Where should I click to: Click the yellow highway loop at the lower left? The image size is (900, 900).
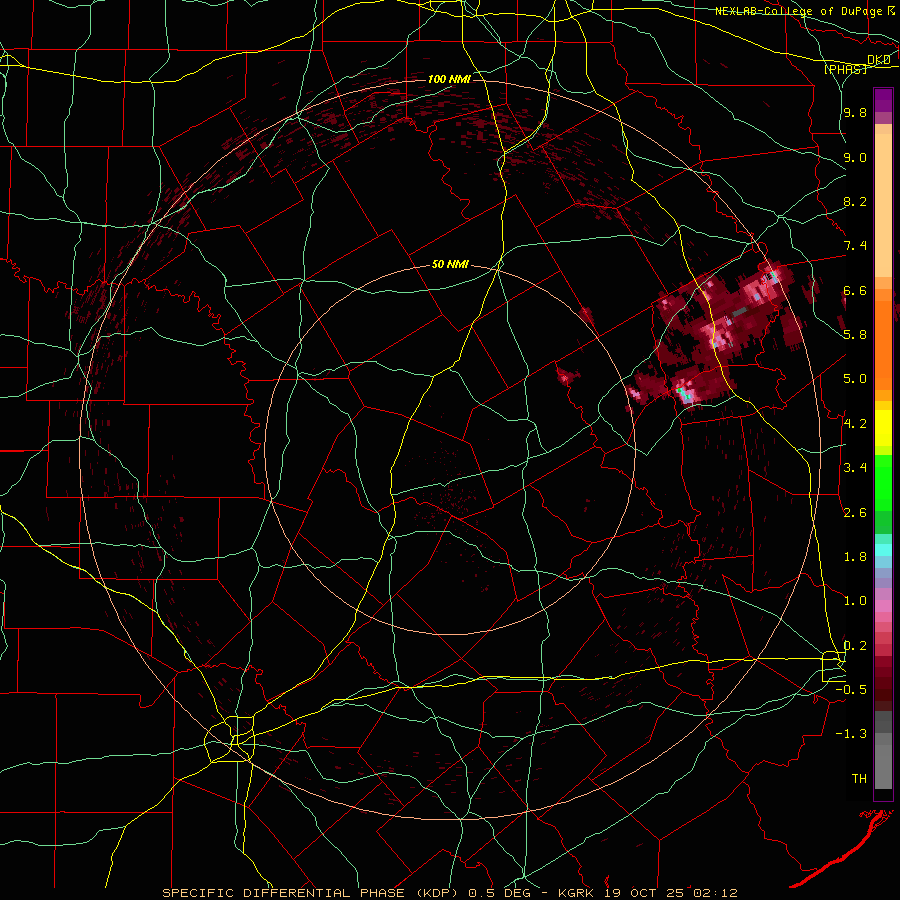pyautogui.click(x=230, y=739)
